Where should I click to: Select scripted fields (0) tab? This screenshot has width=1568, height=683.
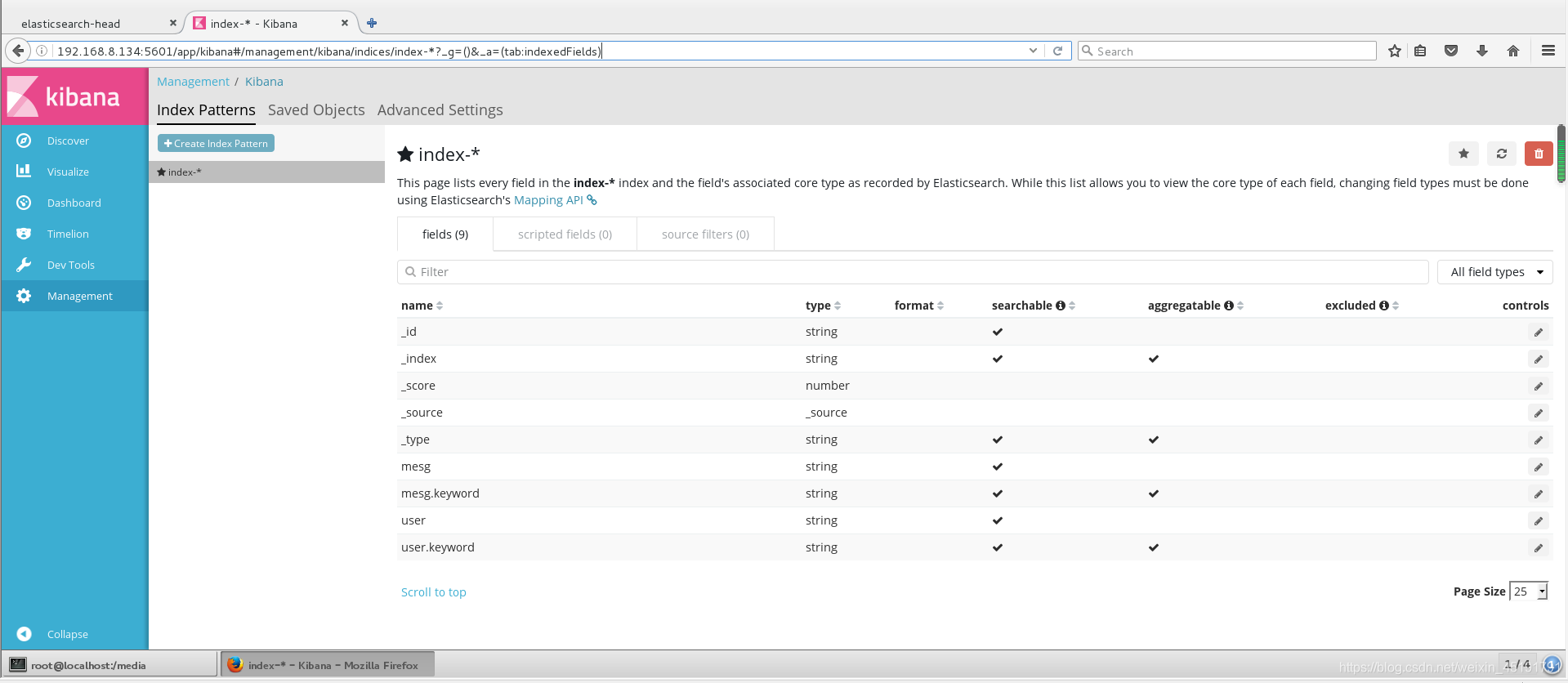click(x=565, y=234)
